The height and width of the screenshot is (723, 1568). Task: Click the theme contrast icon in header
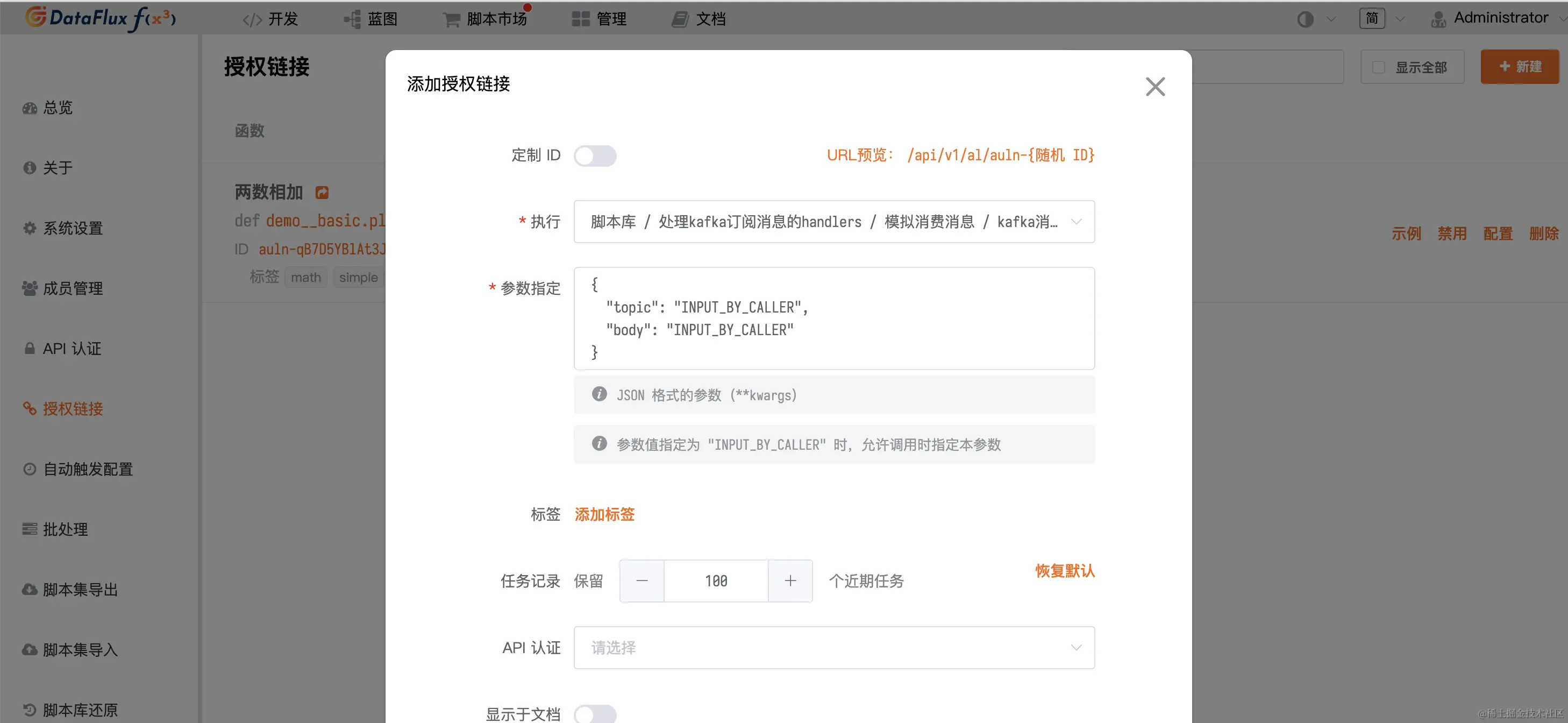[1305, 19]
